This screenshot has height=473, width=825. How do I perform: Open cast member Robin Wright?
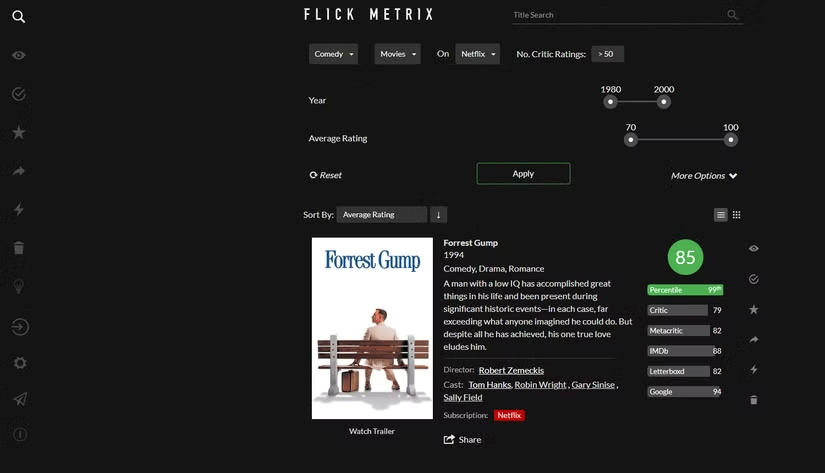[x=540, y=385]
